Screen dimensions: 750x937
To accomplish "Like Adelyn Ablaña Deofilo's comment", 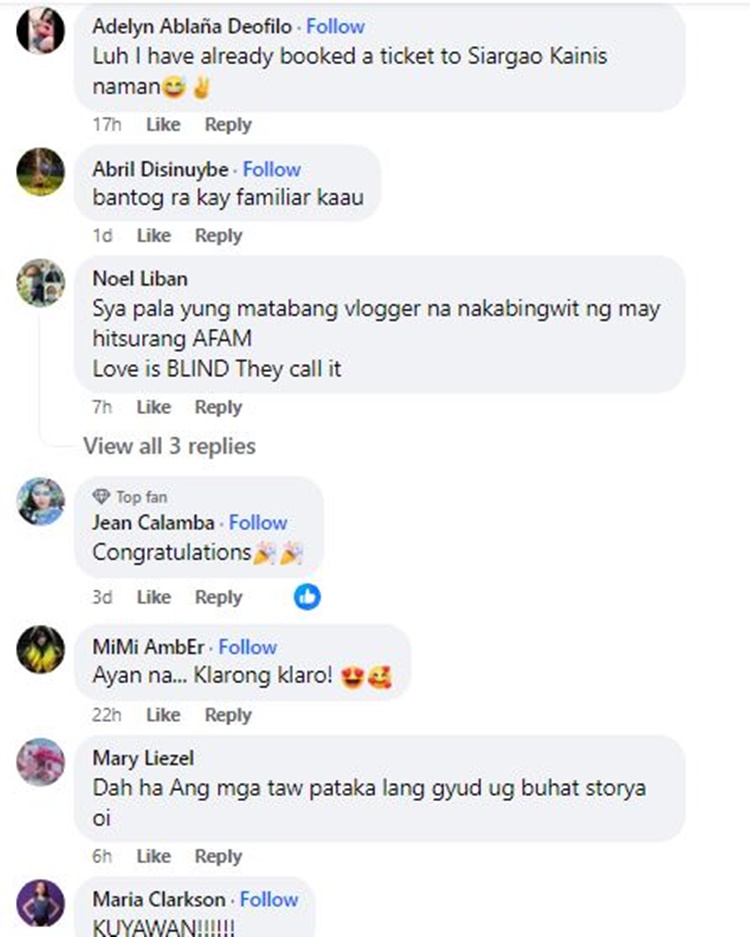I will 163,124.
